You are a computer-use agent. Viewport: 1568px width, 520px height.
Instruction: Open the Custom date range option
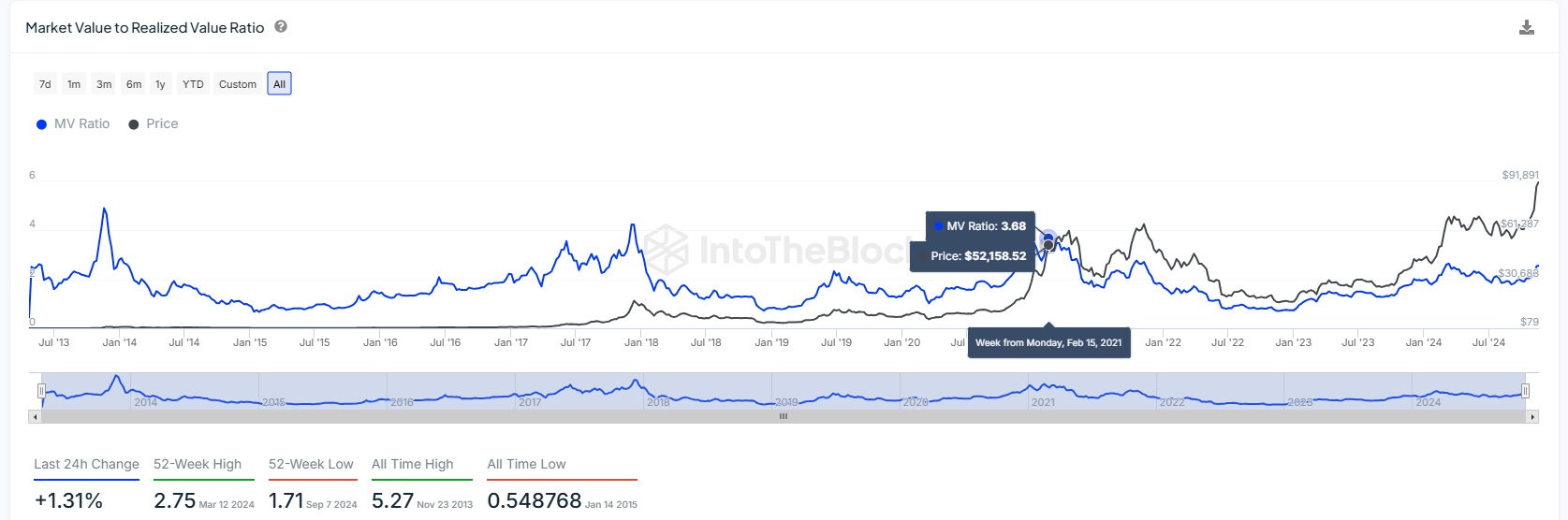coord(238,84)
